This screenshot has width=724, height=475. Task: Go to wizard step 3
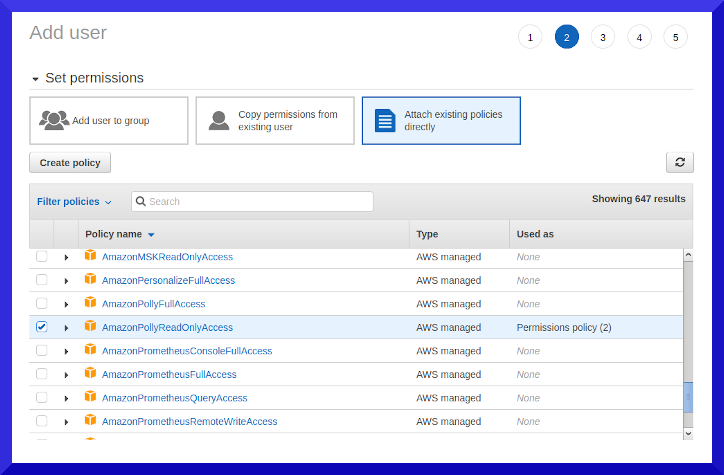[603, 37]
